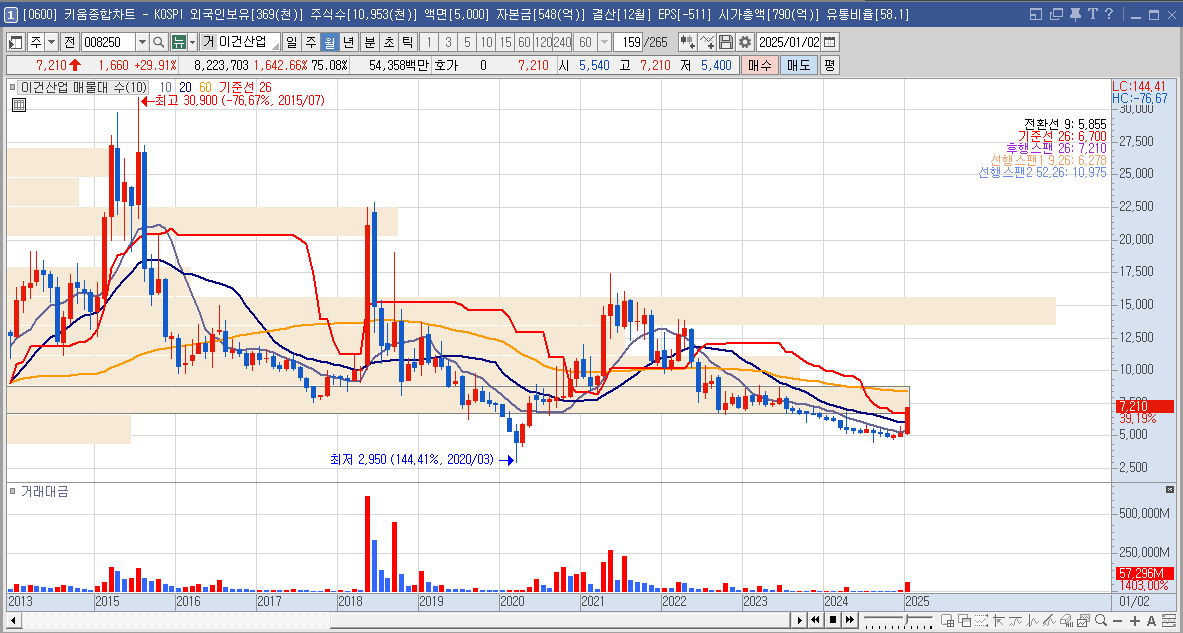Click the bottom toolbar letter A icon
Image resolution: width=1183 pixels, height=633 pixels.
1152,621
